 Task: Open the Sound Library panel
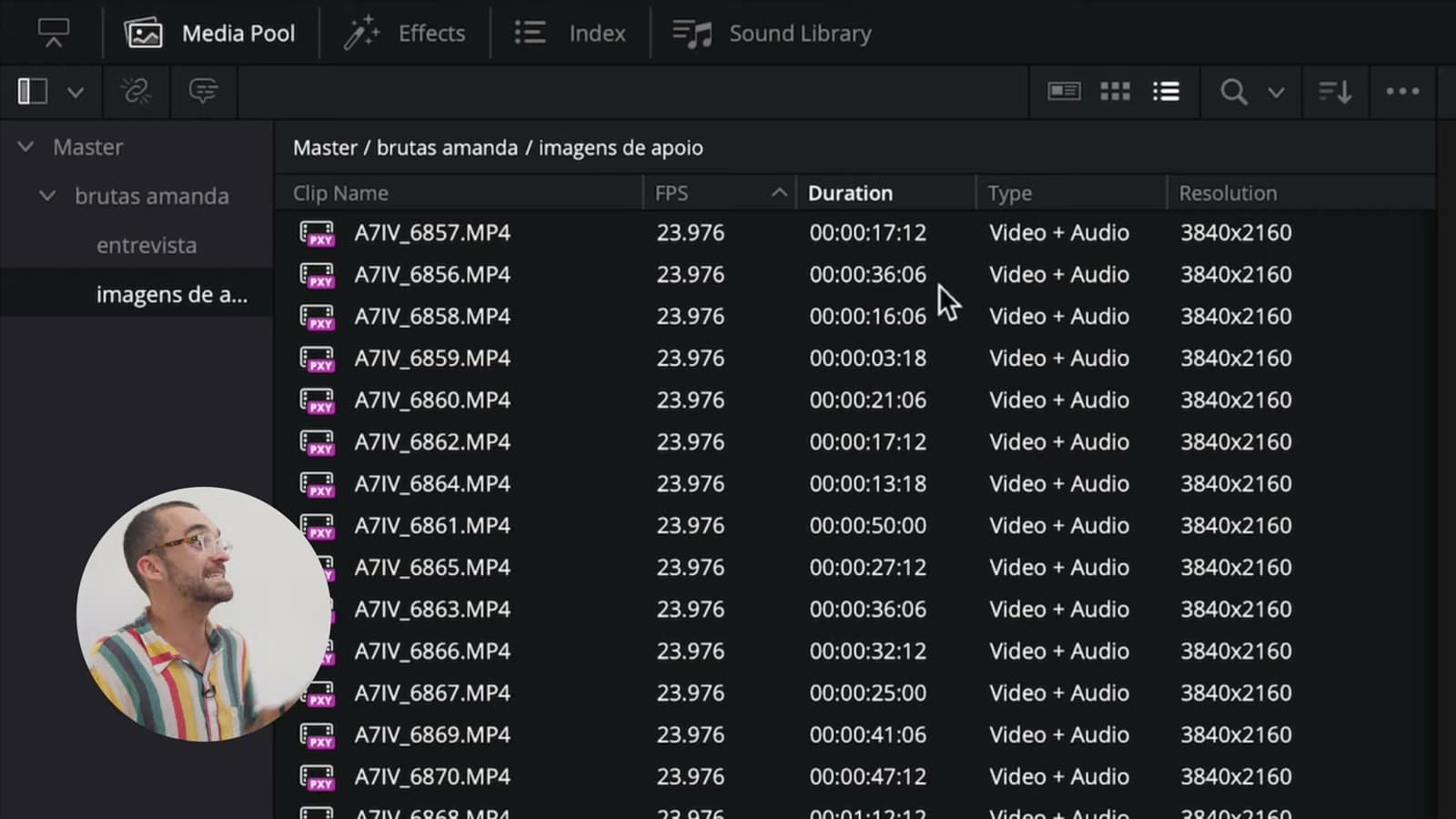click(x=772, y=34)
